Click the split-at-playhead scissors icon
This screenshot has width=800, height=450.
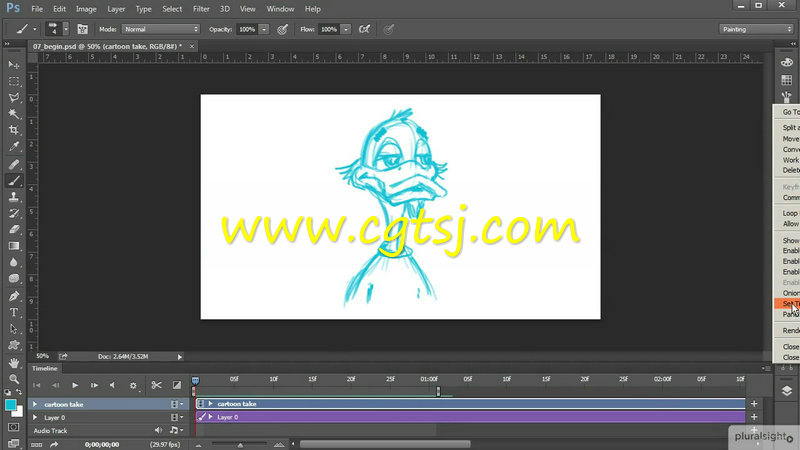(x=157, y=385)
